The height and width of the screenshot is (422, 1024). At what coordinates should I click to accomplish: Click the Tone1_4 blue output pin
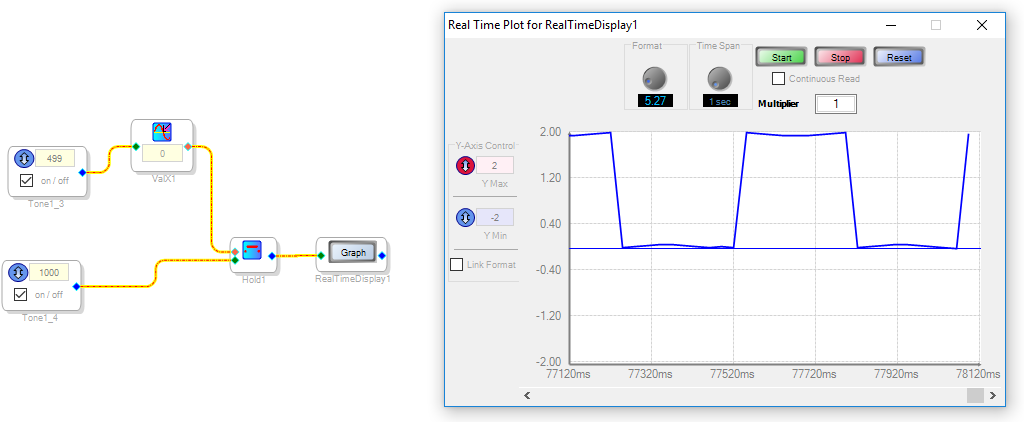76,286
